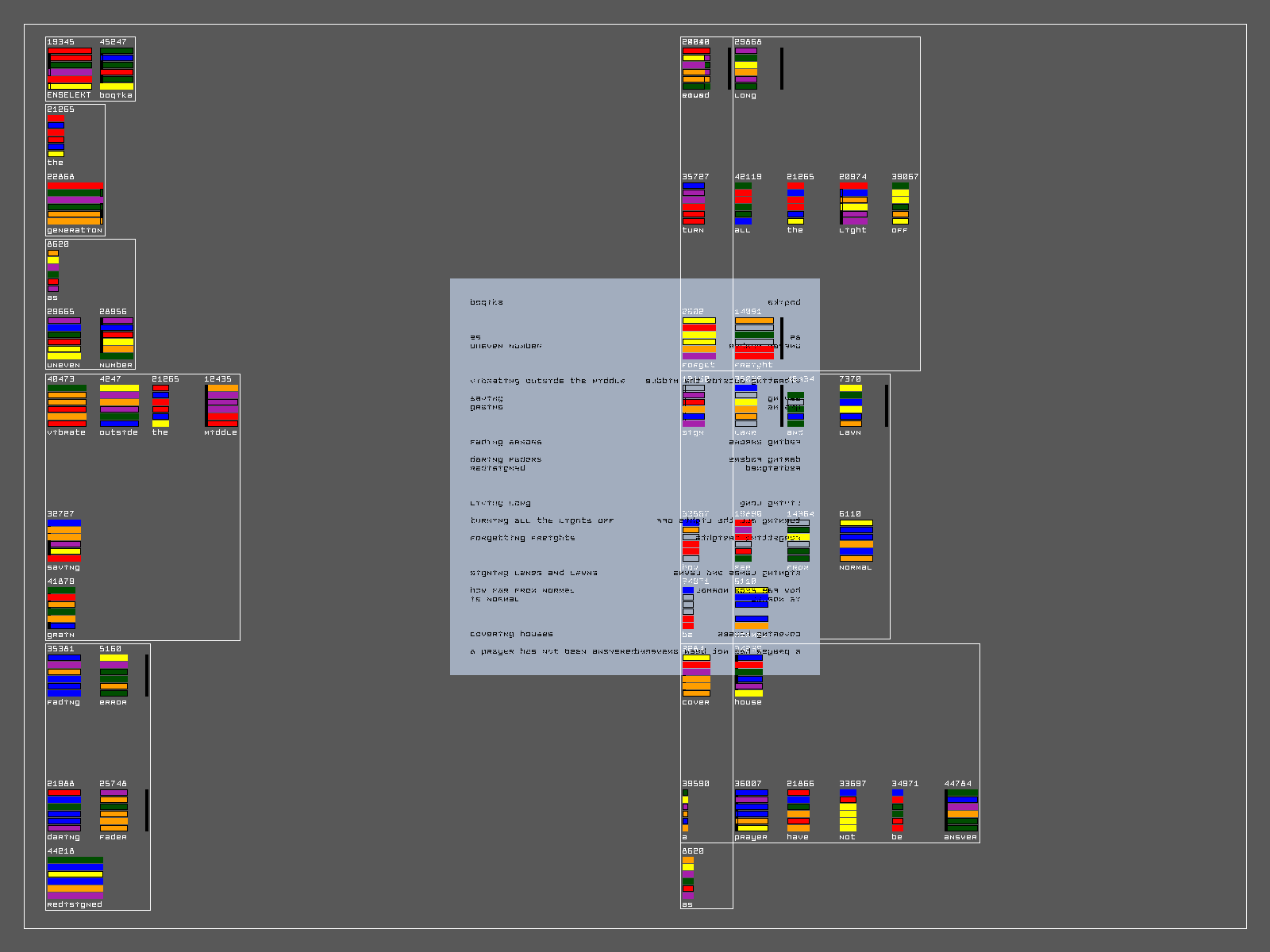Click 'fading errors' line in center panel
The width and height of the screenshot is (1270, 952).
click(x=506, y=442)
